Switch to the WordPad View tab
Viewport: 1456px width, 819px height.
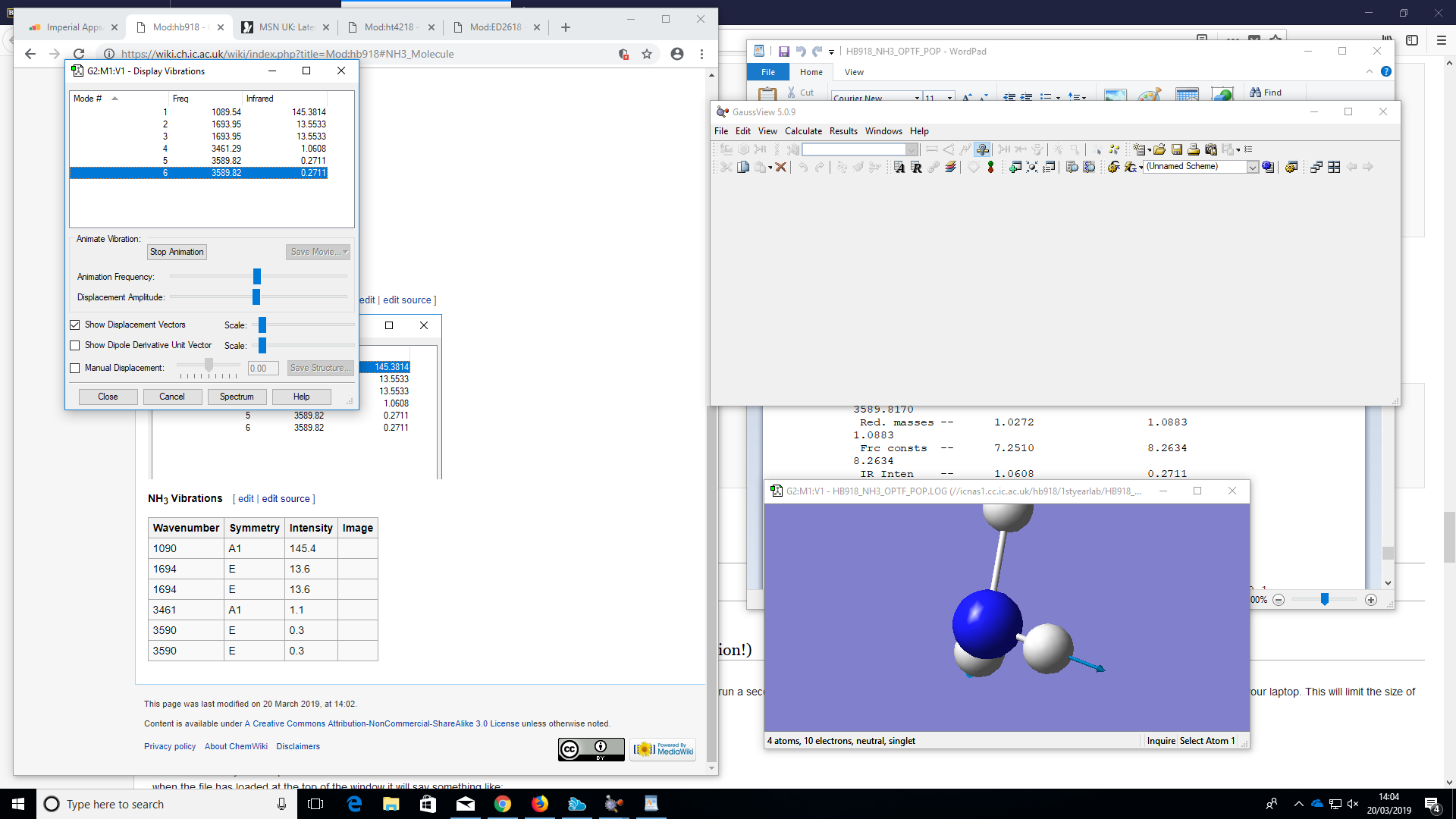(x=854, y=72)
